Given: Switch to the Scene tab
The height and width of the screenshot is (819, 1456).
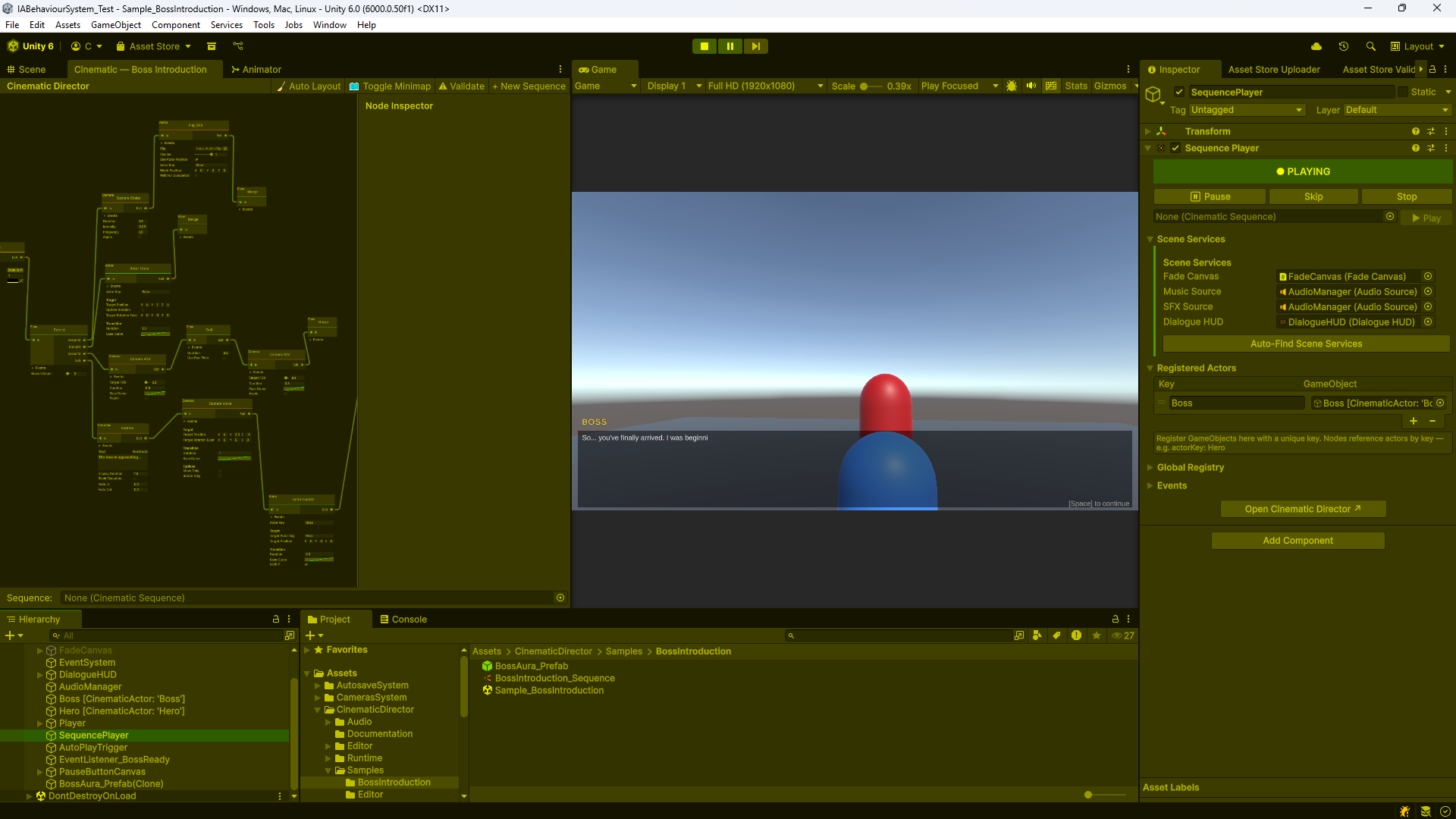Looking at the screenshot, I should pos(27,69).
